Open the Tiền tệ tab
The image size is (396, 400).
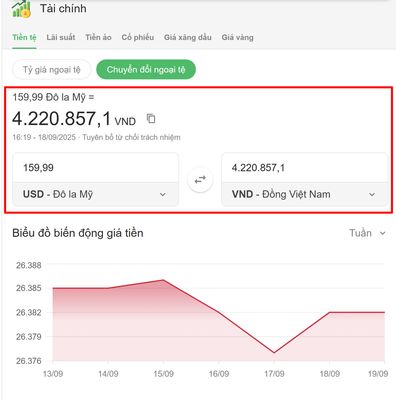[x=24, y=37]
